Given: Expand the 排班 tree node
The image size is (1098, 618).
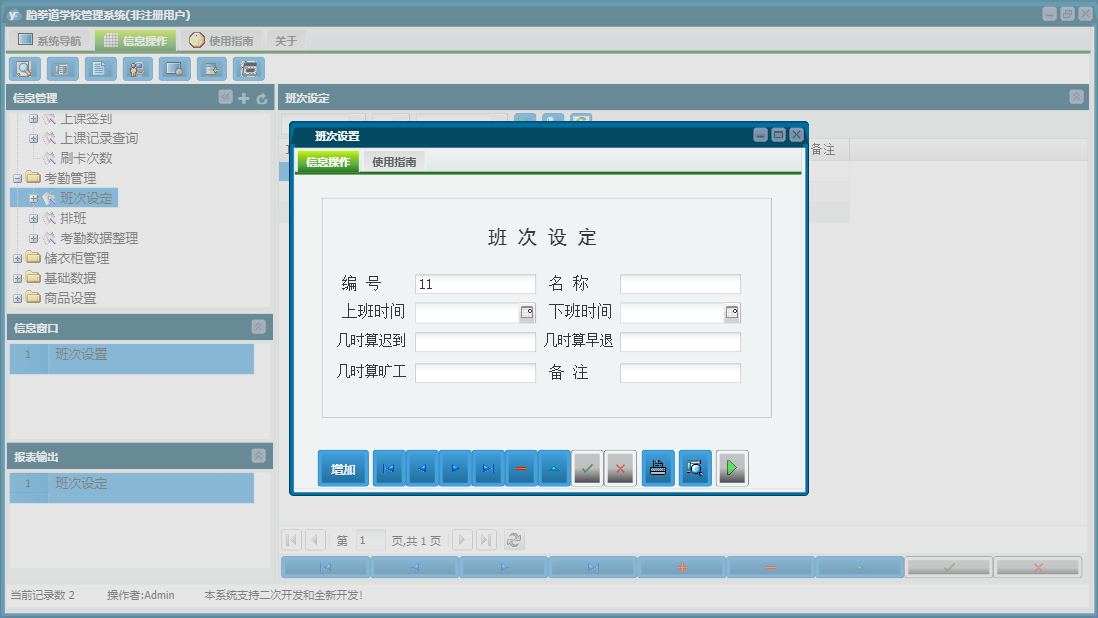Looking at the screenshot, I should 34,218.
